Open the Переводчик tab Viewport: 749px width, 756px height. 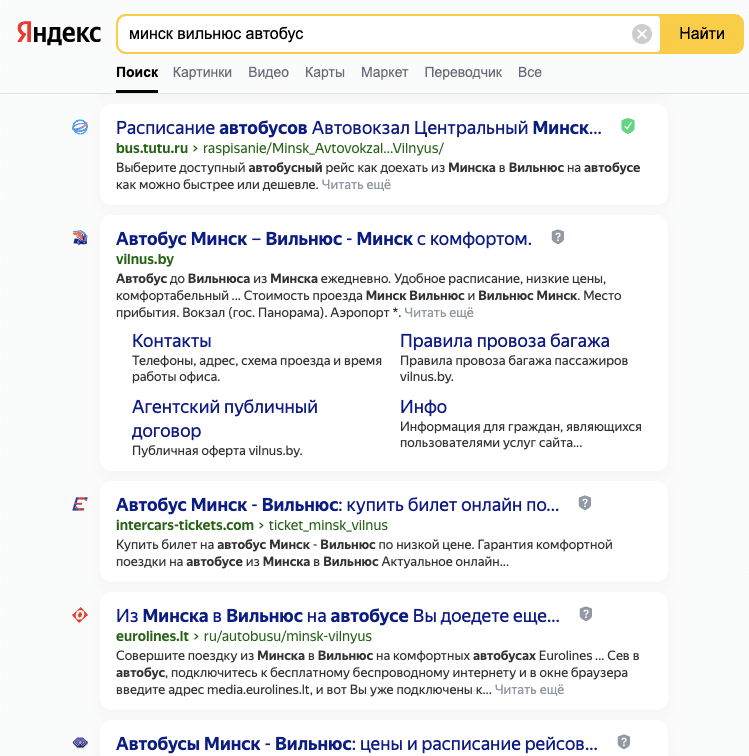(x=463, y=72)
